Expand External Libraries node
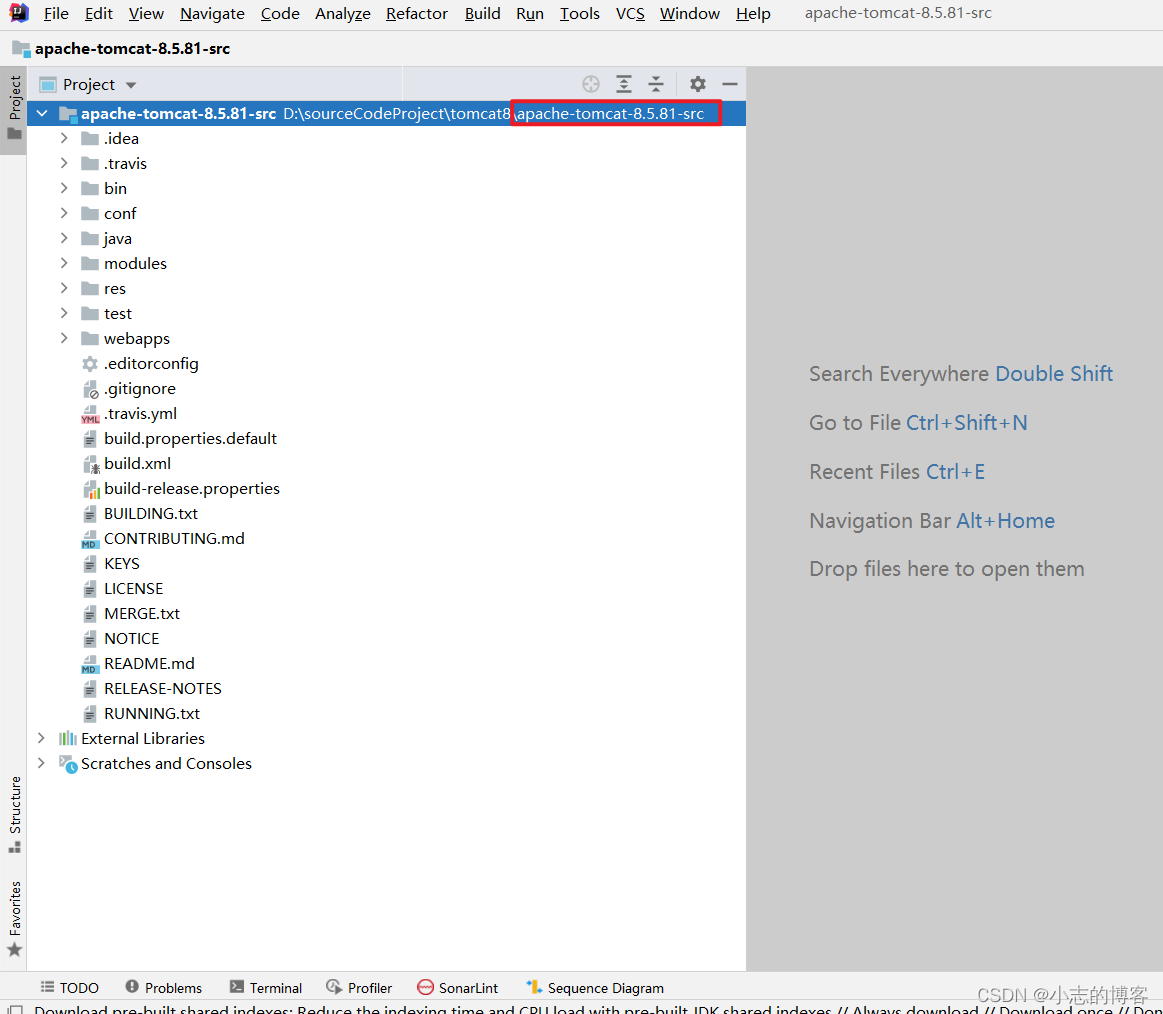This screenshot has height=1014, width=1163. (42, 738)
